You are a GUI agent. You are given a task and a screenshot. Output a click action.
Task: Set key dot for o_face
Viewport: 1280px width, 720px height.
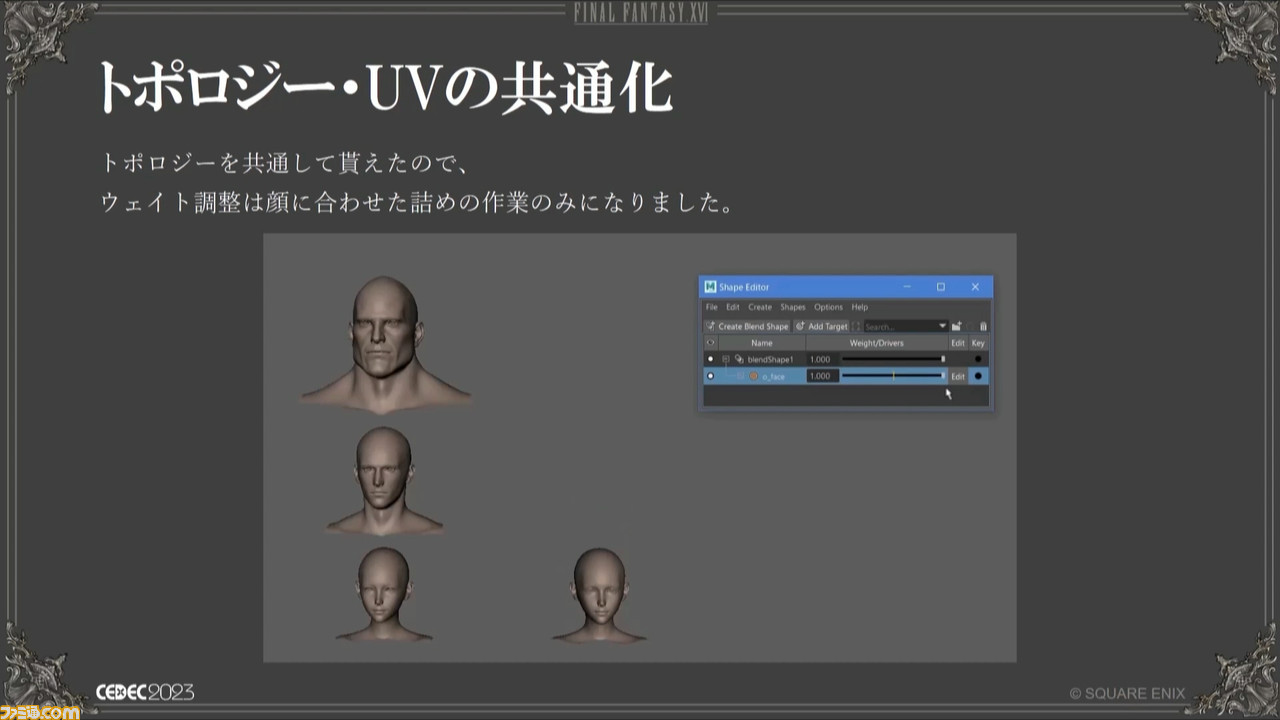coord(978,376)
